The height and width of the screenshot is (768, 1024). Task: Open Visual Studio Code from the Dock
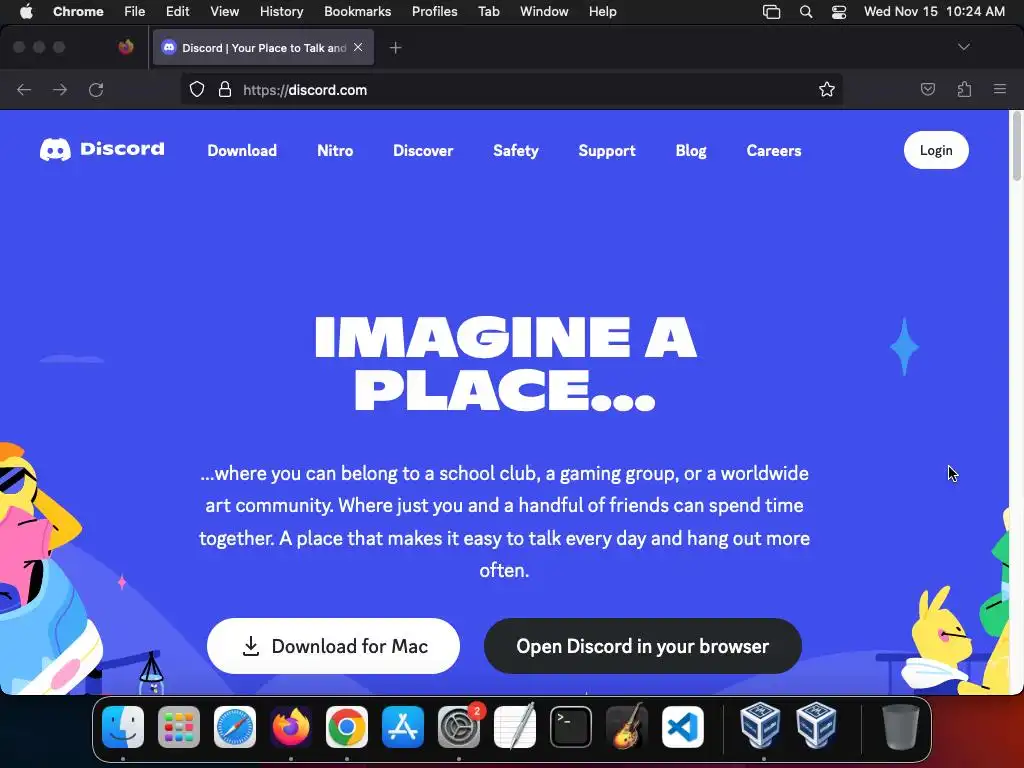pos(683,727)
